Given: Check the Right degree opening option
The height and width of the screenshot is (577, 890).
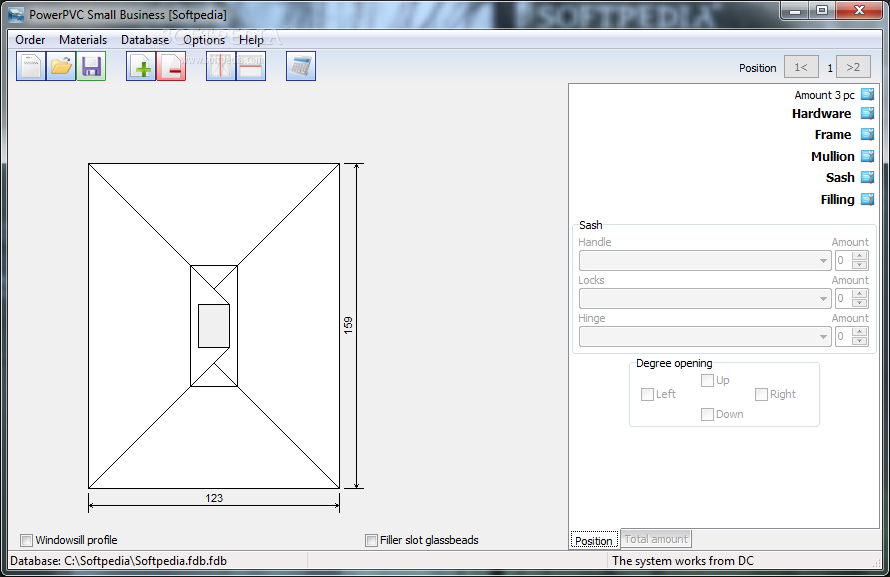Looking at the screenshot, I should (x=761, y=394).
